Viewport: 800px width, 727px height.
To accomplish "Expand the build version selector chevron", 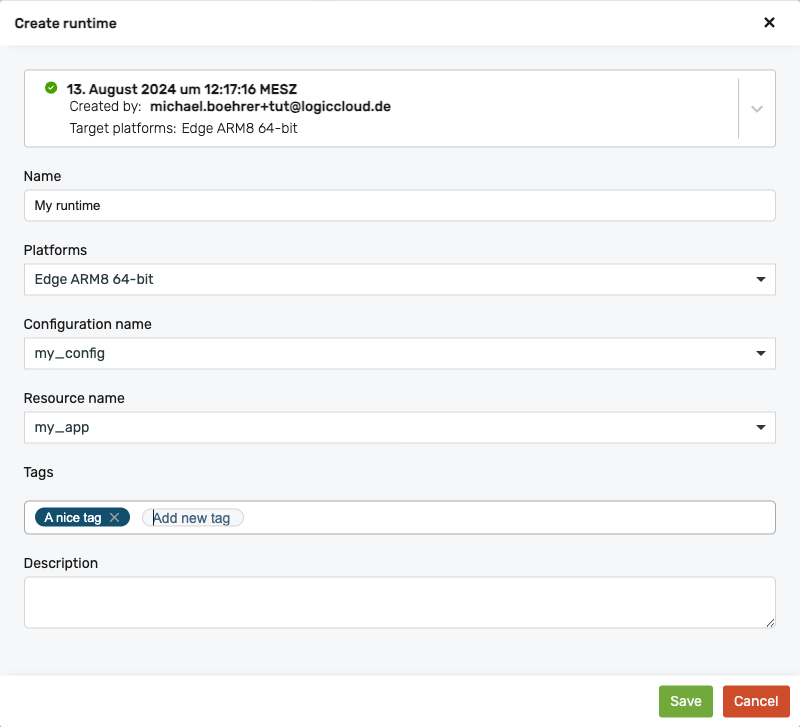I will tap(756, 109).
